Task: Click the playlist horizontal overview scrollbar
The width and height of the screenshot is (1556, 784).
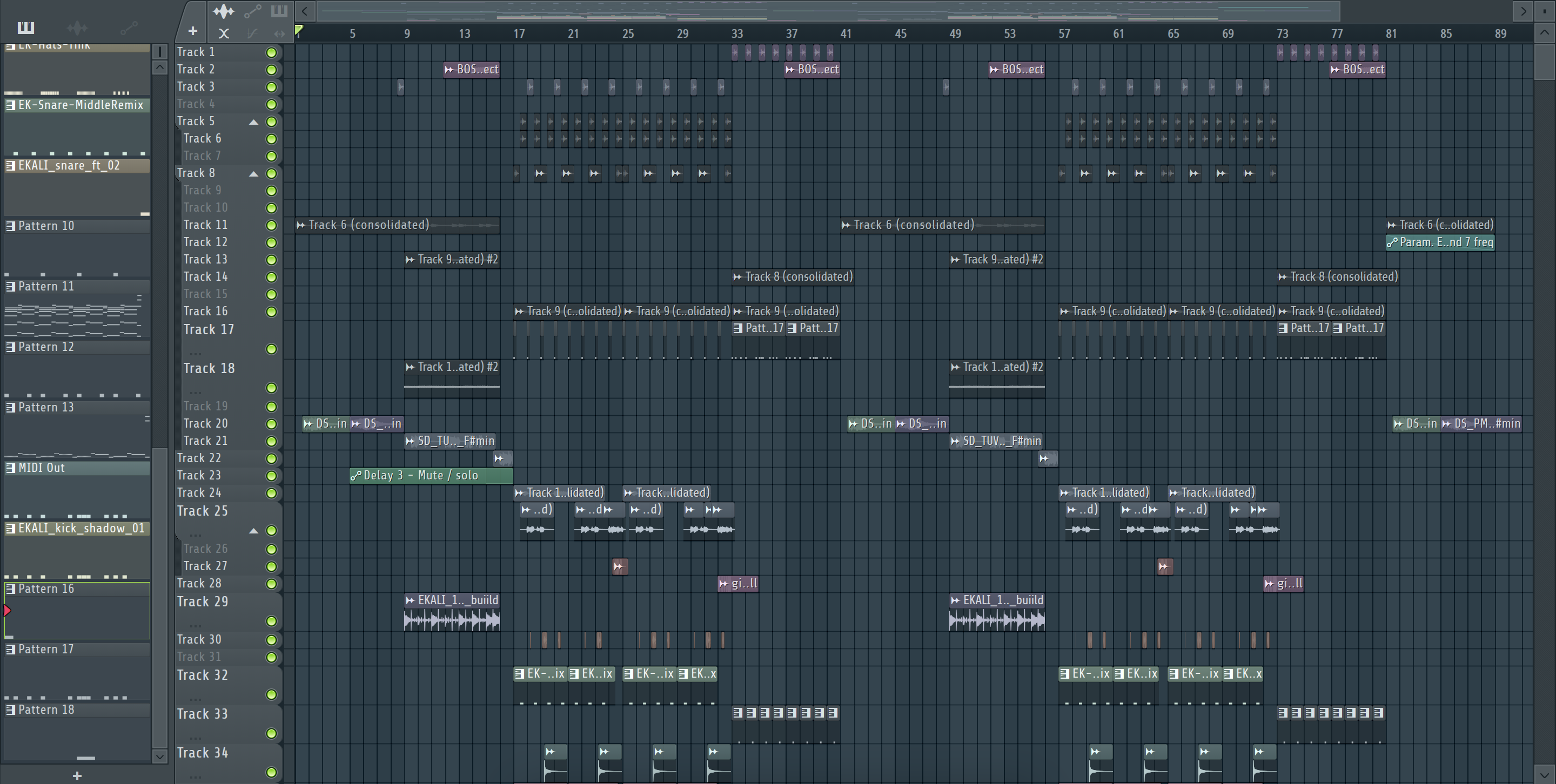Action: [x=828, y=11]
